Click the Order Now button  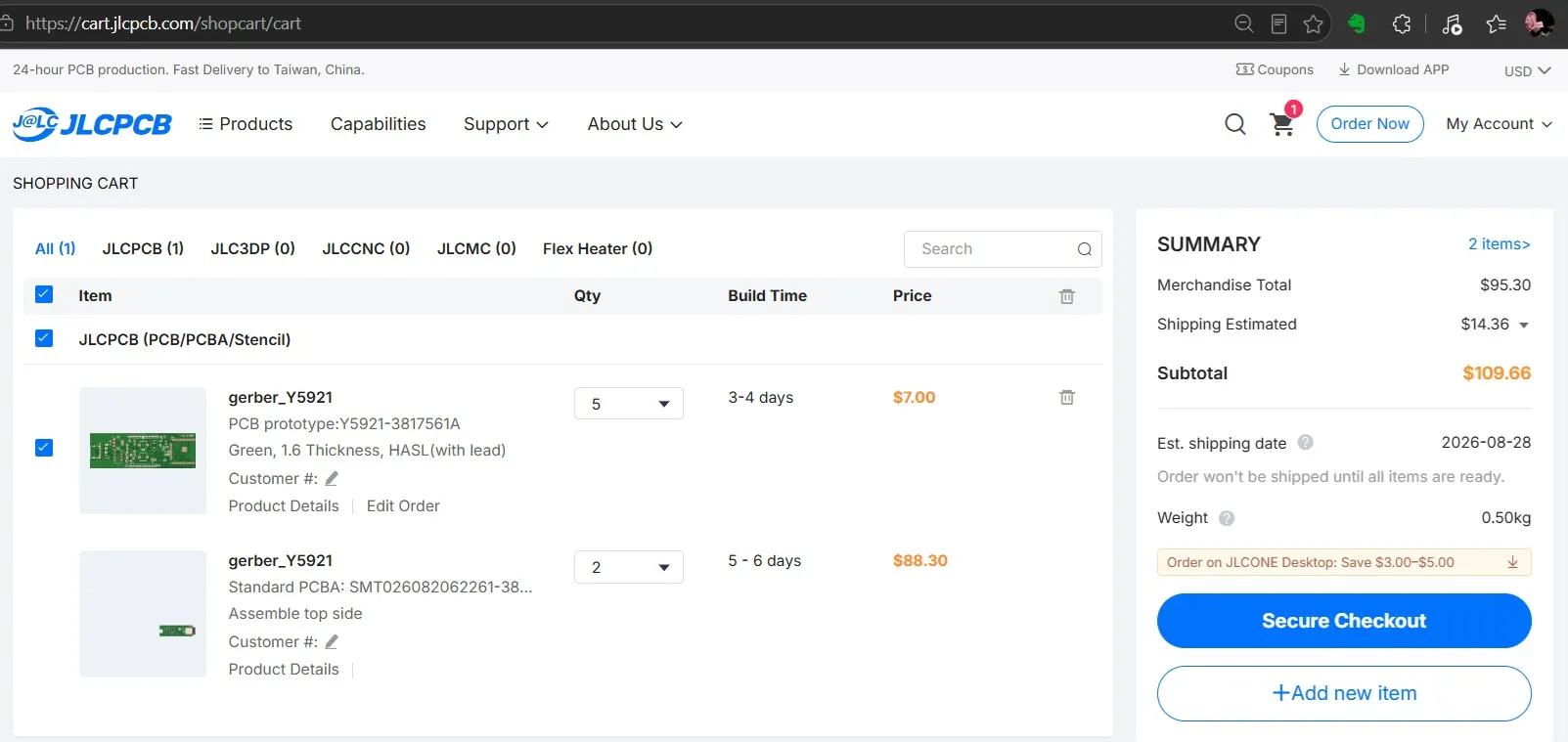1369,124
